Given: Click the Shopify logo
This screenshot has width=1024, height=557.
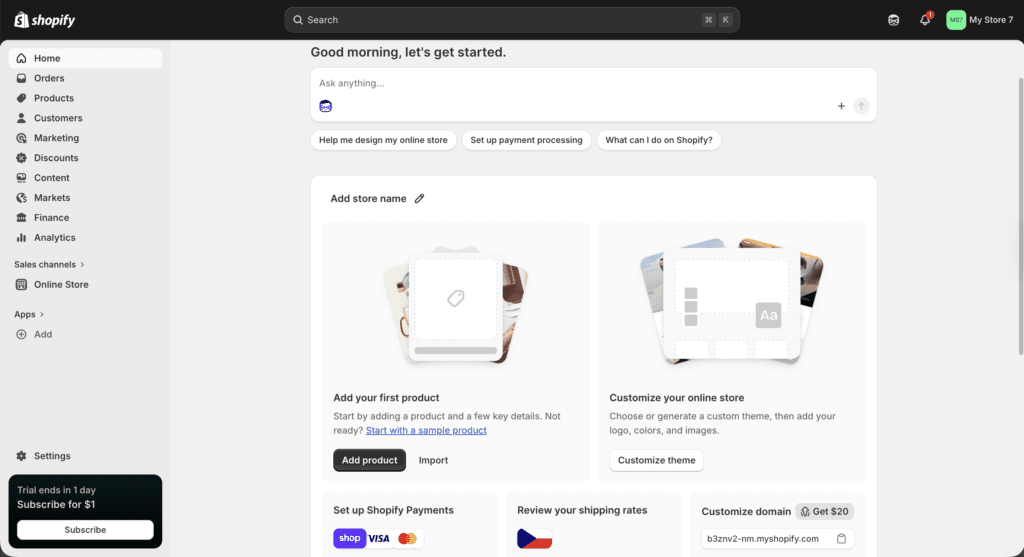Looking at the screenshot, I should tap(44, 20).
